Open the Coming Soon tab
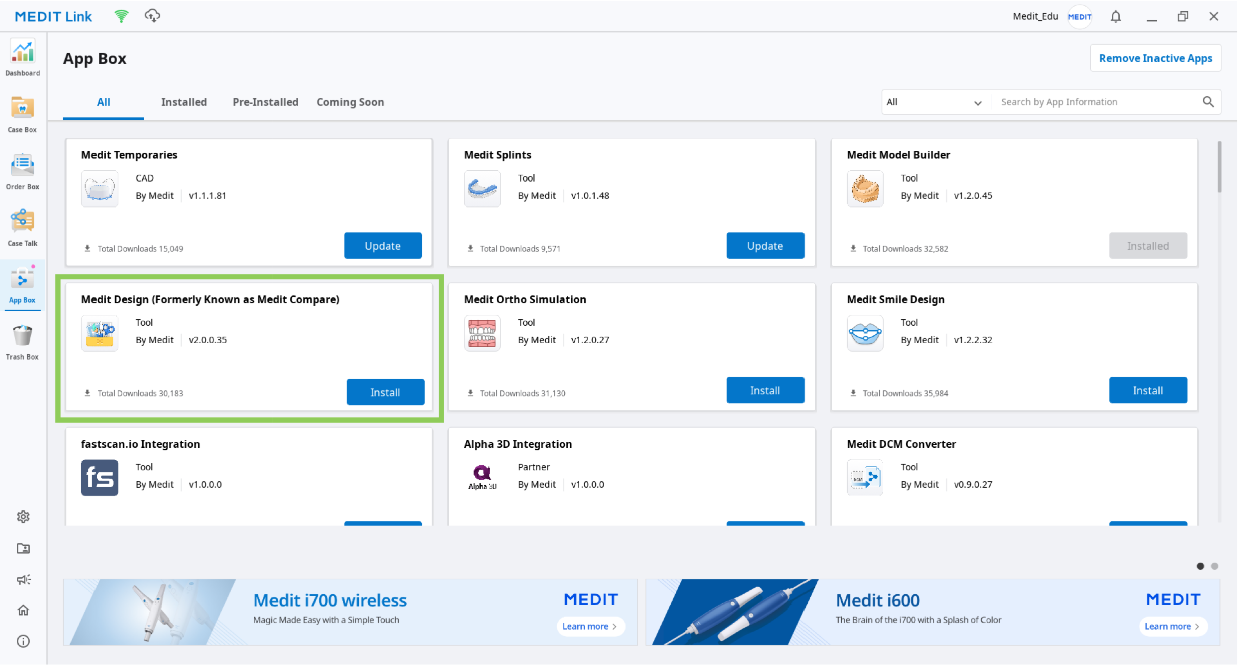This screenshot has height=668, width=1240. [350, 102]
